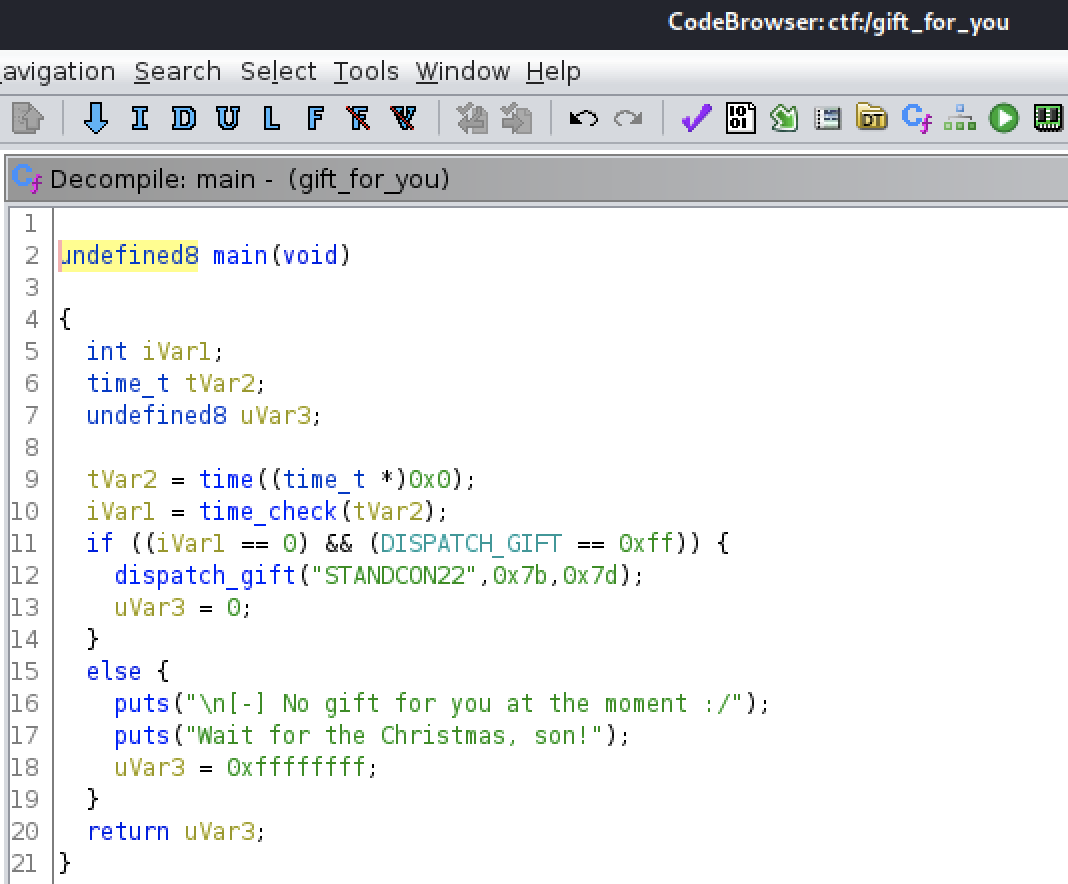Viewport: 1068px width, 884px height.
Task: Click the first greyed-out copy icon after crossed V
Action: (472, 119)
